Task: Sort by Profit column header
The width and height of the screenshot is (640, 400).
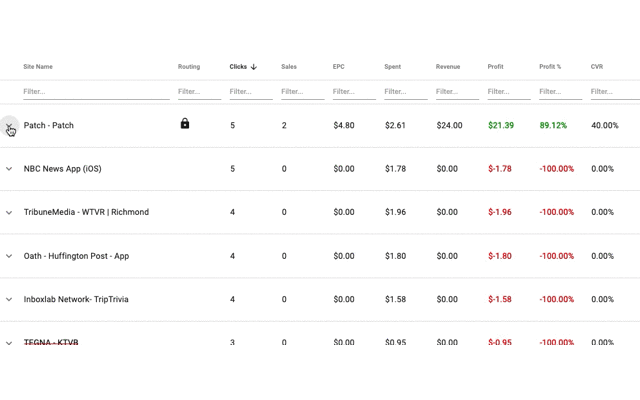Action: [496, 67]
